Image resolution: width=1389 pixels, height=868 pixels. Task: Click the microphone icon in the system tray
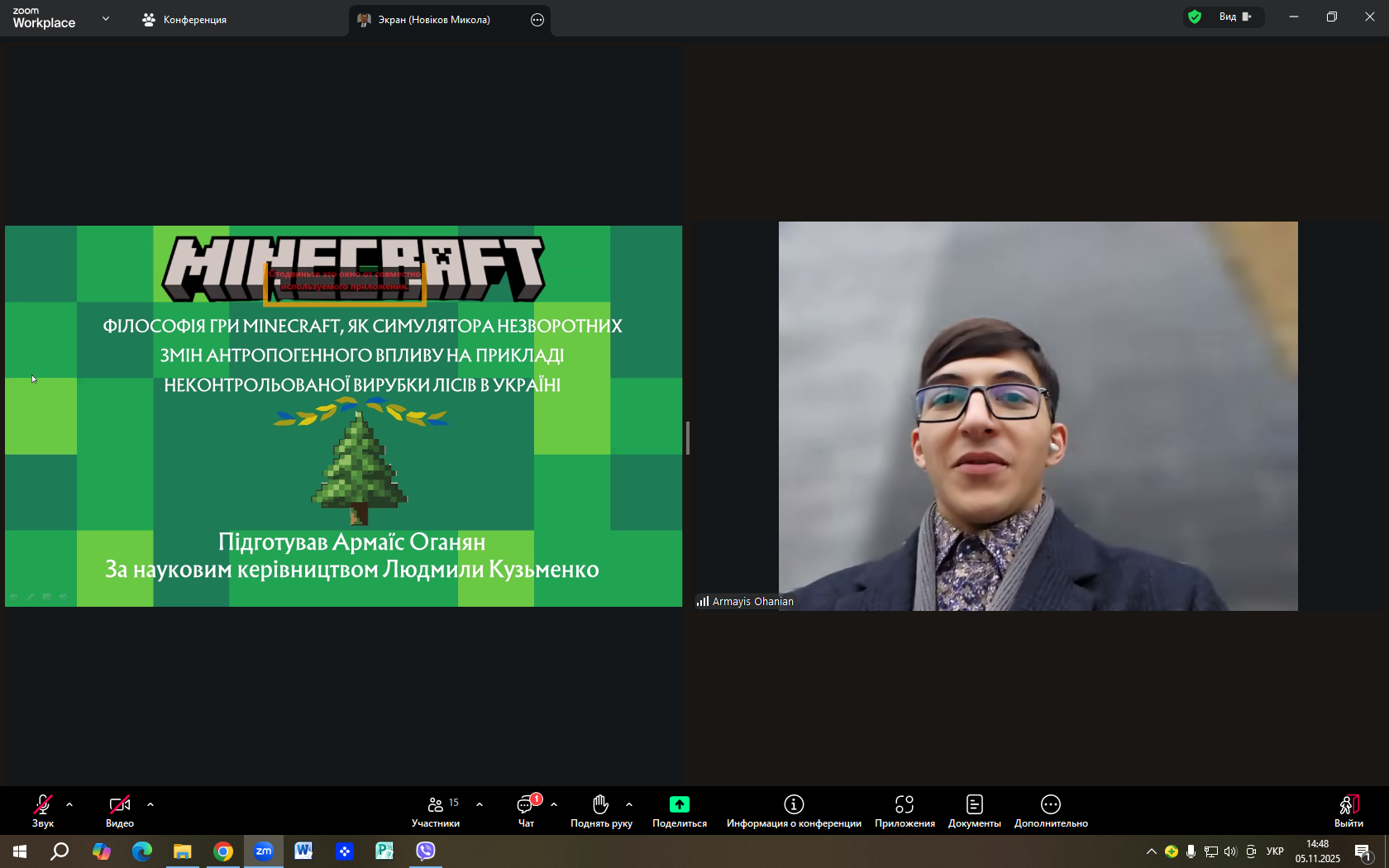1191,851
